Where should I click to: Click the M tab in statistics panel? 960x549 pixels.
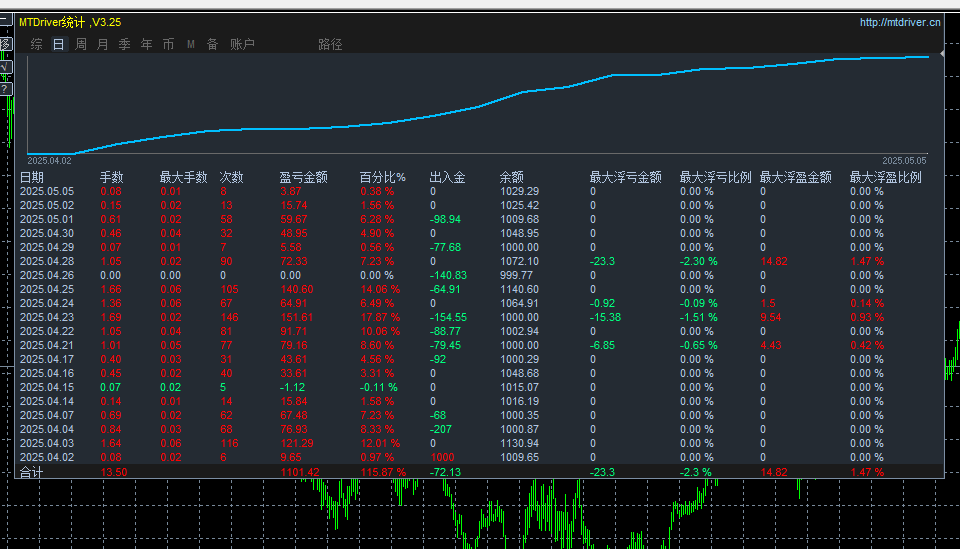[x=190, y=44]
